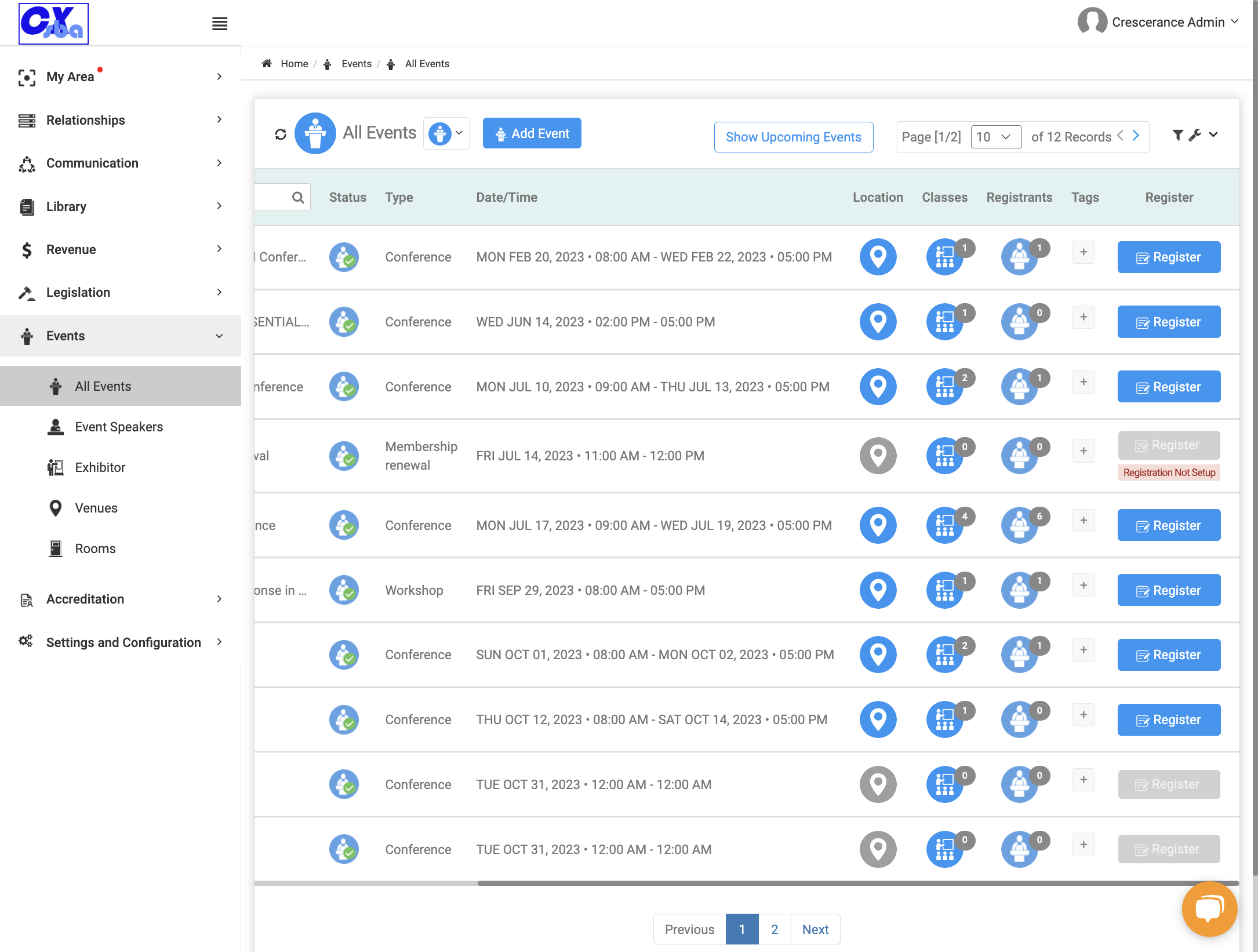1258x952 pixels.
Task: Open chat bubble widget
Action: pos(1209,909)
